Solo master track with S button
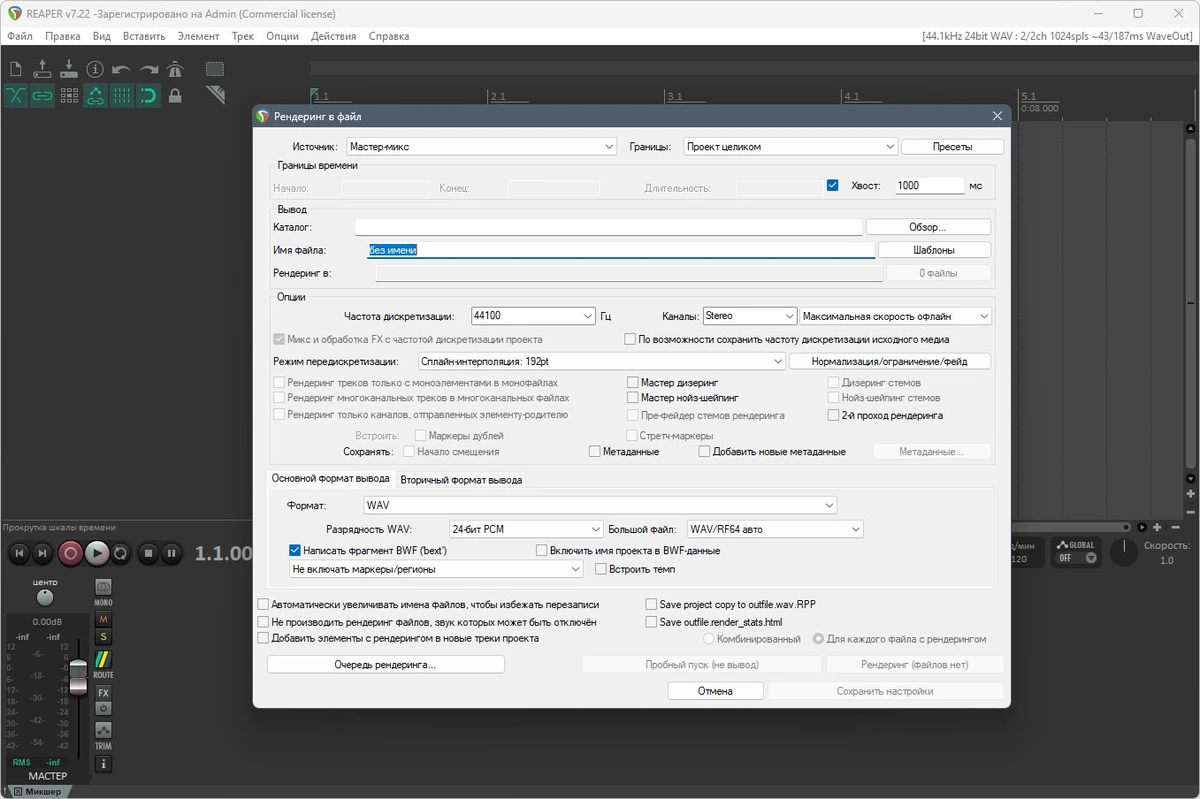Image resolution: width=1200 pixels, height=799 pixels. (103, 637)
